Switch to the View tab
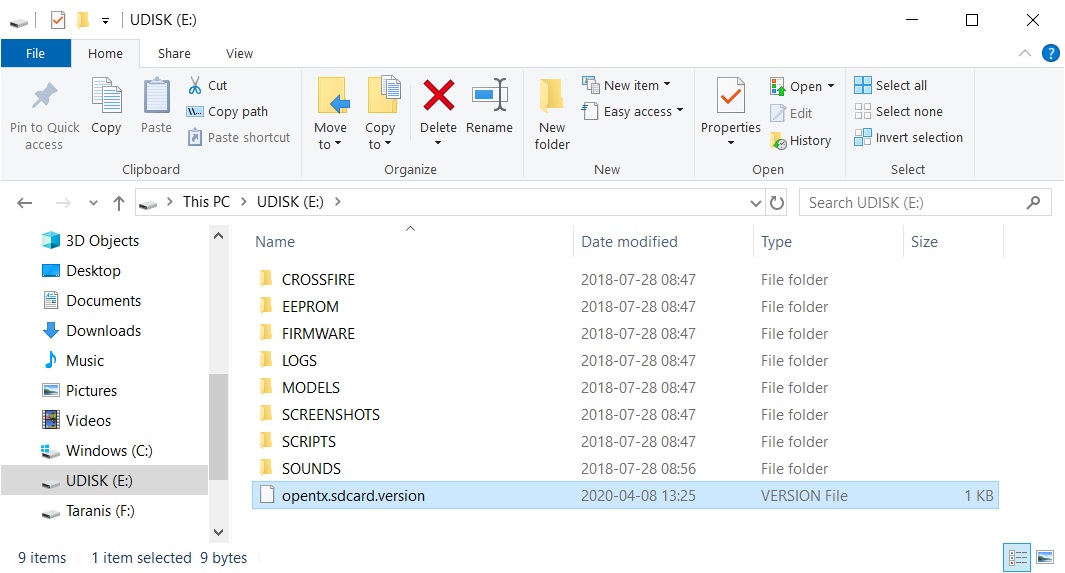The height and width of the screenshot is (573, 1065). (239, 53)
